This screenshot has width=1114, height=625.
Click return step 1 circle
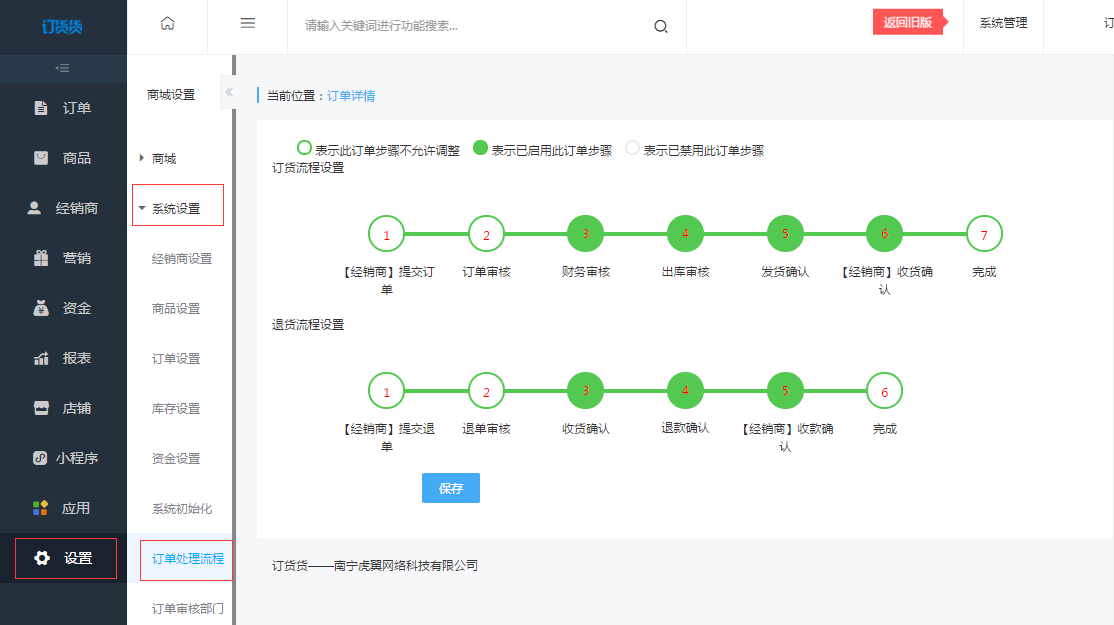[386, 391]
